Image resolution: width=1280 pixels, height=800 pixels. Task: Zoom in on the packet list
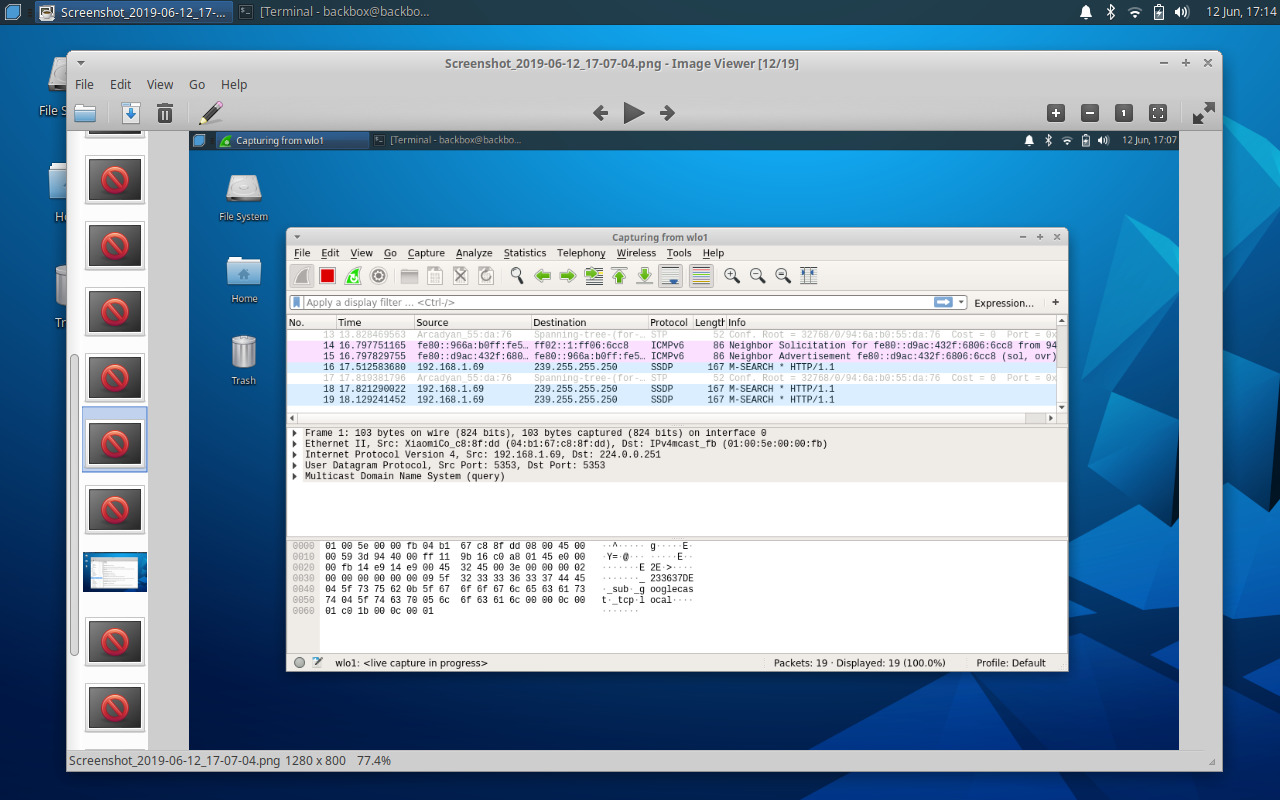732,275
